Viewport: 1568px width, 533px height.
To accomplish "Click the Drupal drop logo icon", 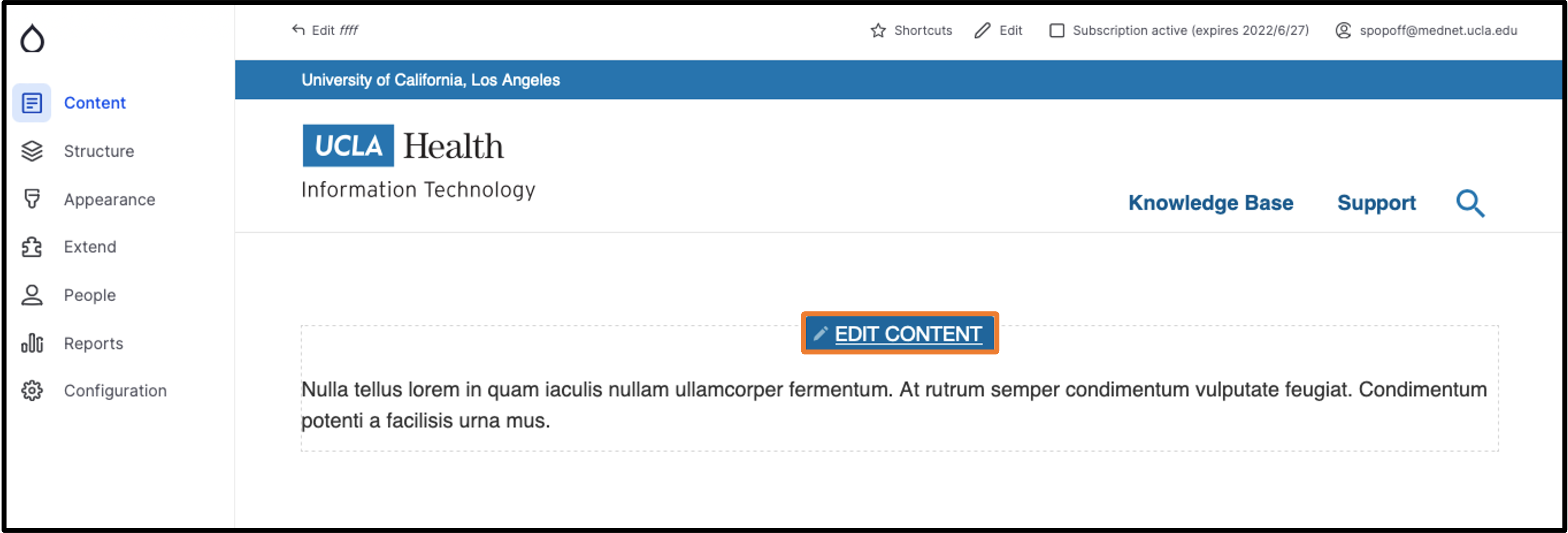I will click(32, 39).
